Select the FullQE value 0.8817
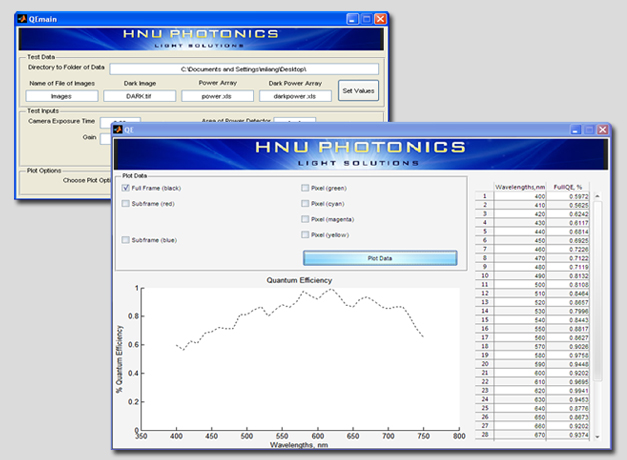Image resolution: width=627 pixels, height=460 pixels. click(568, 329)
